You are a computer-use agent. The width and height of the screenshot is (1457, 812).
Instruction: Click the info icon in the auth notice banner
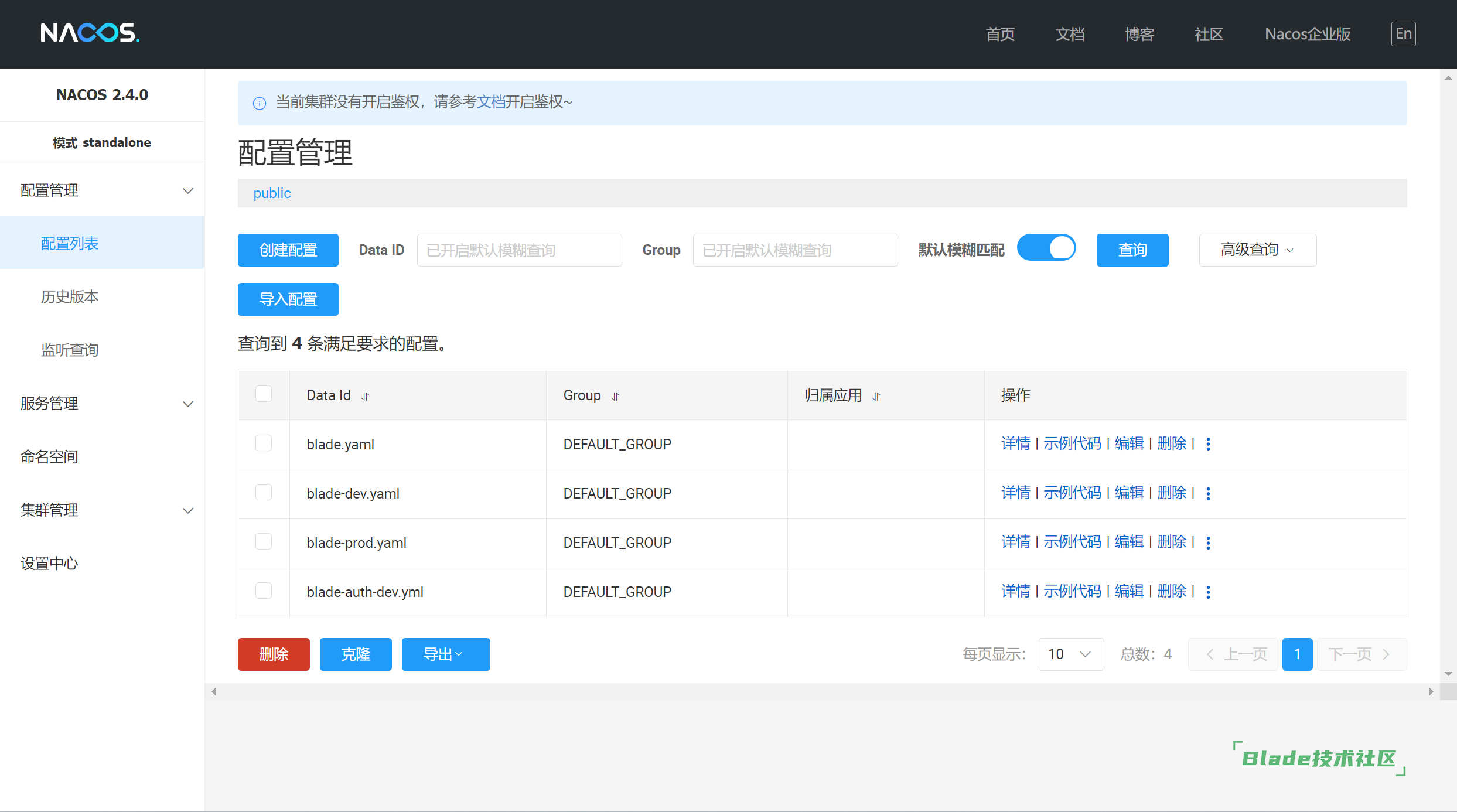click(259, 103)
